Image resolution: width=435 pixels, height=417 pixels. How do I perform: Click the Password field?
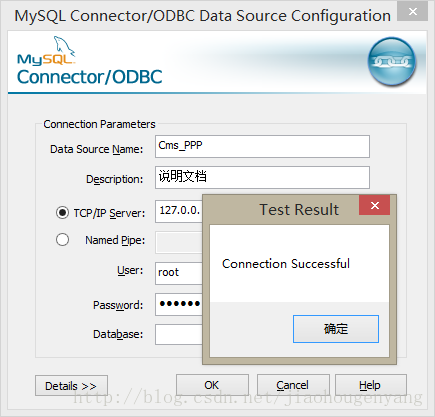coord(179,304)
